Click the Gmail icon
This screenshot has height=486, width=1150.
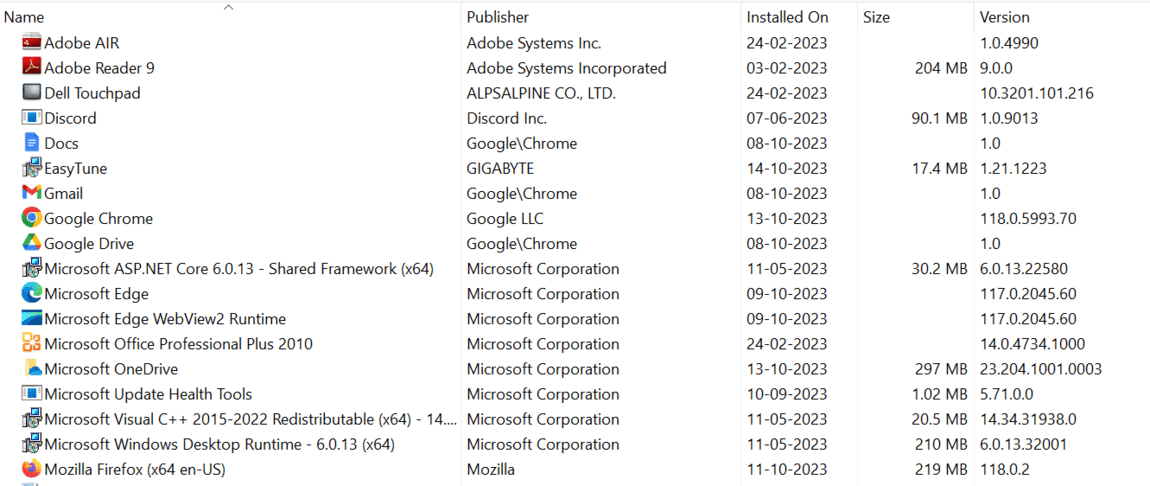coord(32,193)
